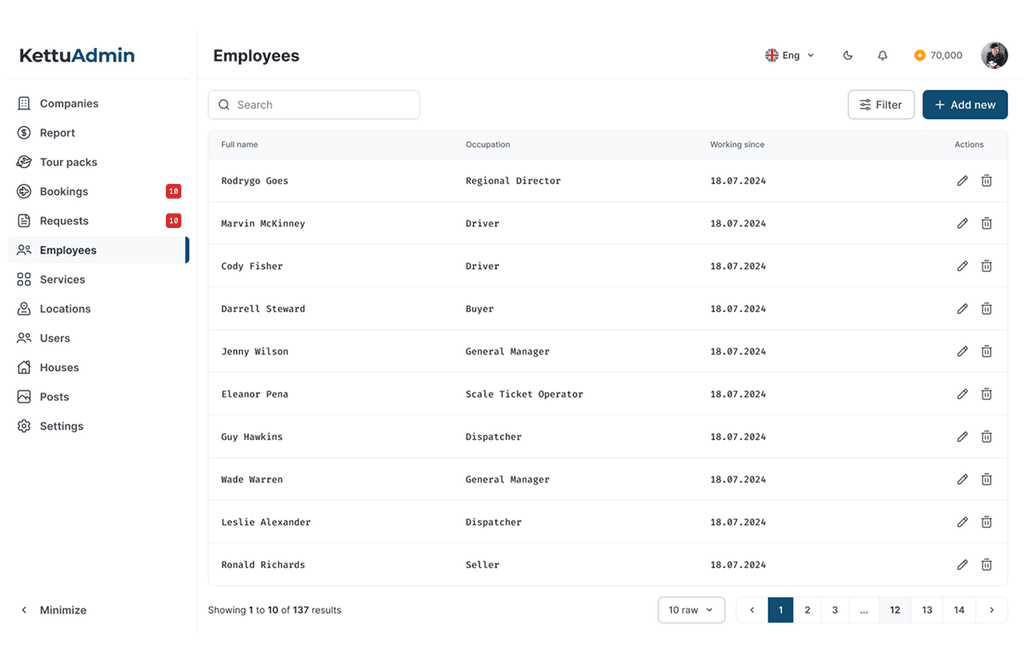This screenshot has width=1024, height=666.
Task: Click the Search employees field
Action: click(x=314, y=105)
